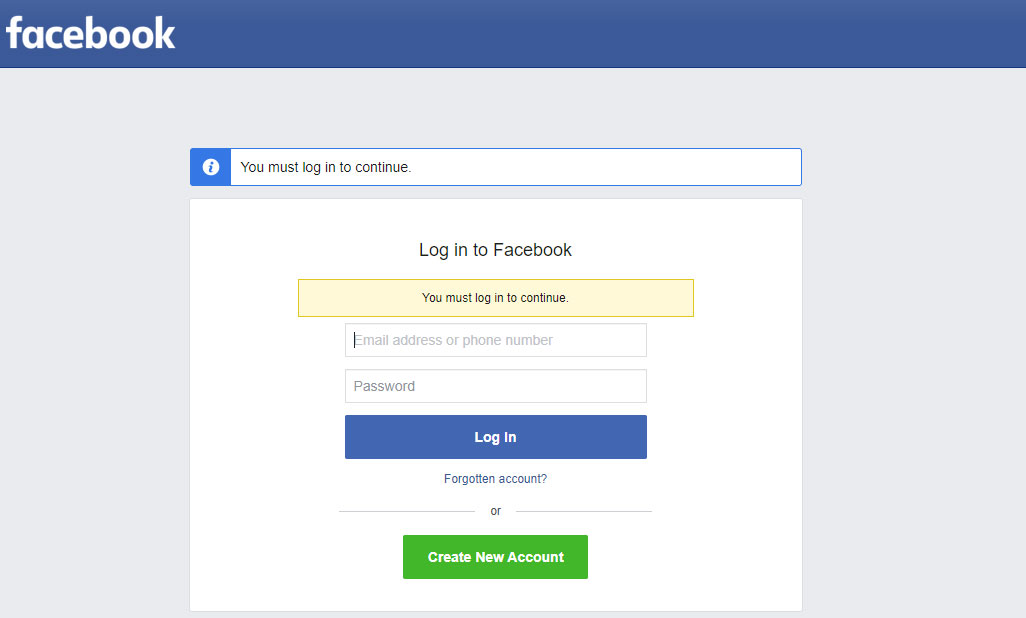Click the white banner's 'You must log in' text

(326, 167)
